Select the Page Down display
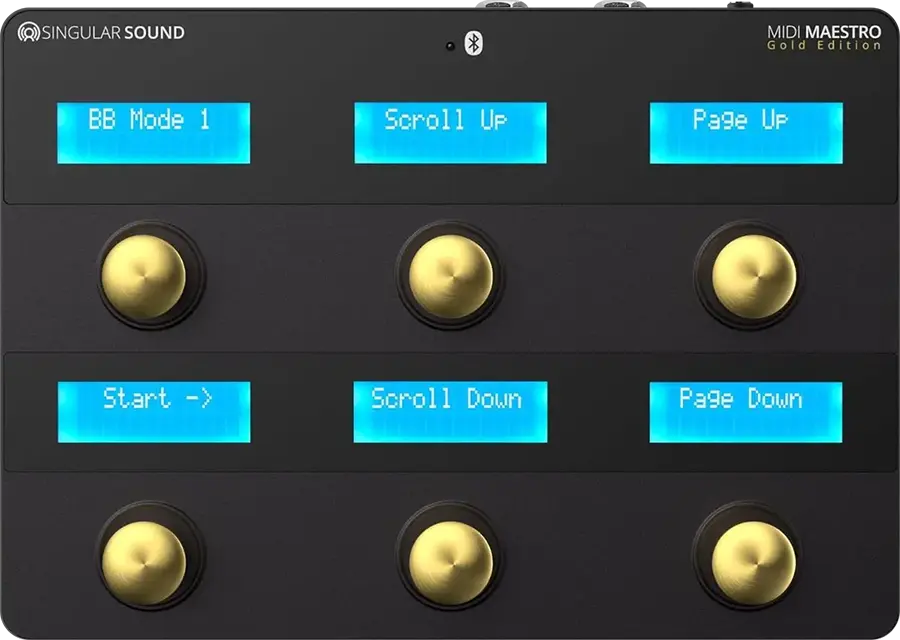The image size is (900, 640). click(746, 412)
